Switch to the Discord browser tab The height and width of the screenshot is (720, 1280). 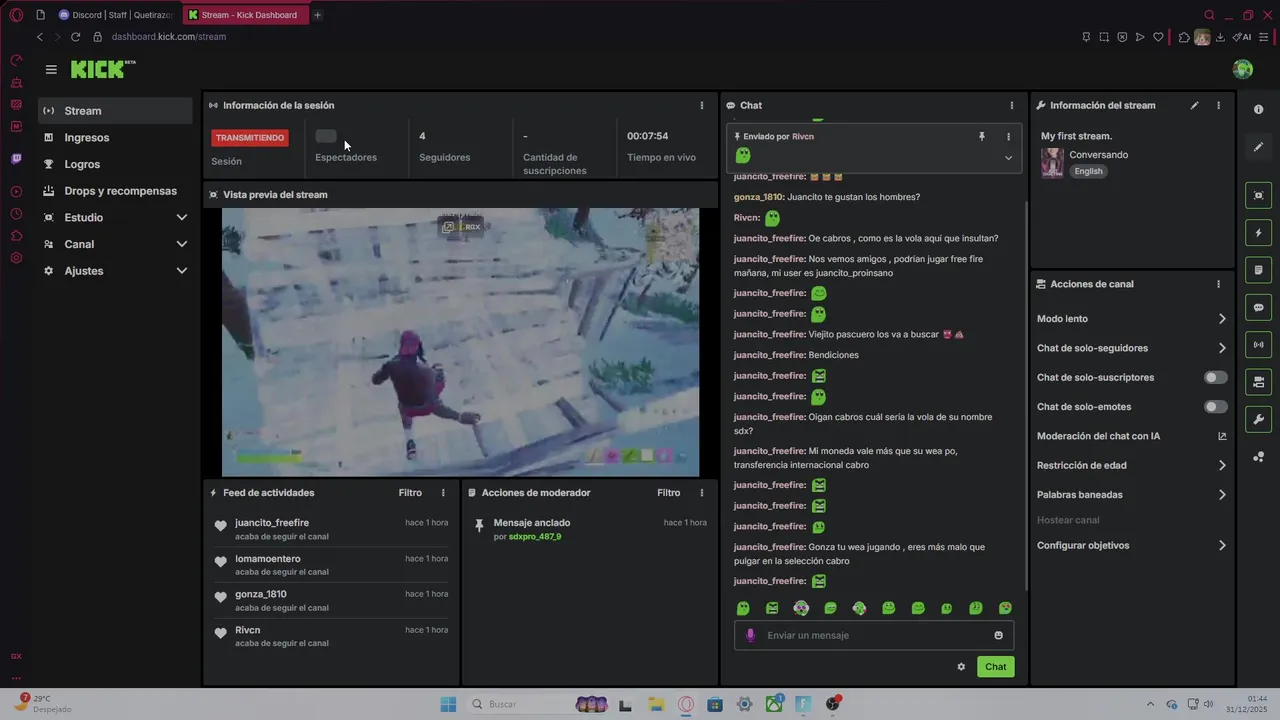click(x=117, y=15)
